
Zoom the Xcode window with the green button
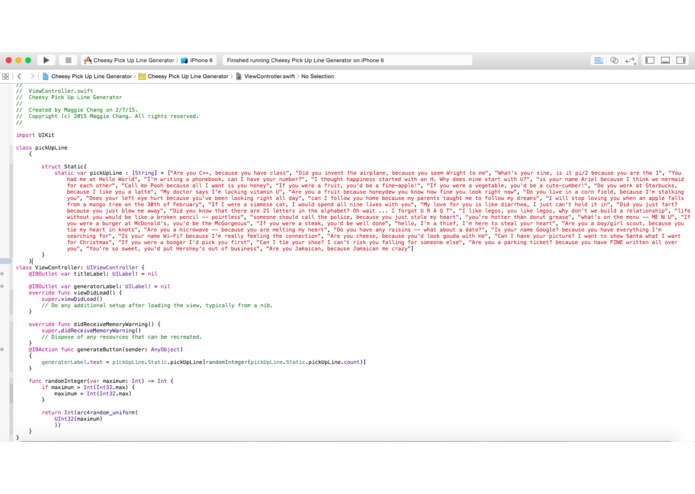click(28, 60)
